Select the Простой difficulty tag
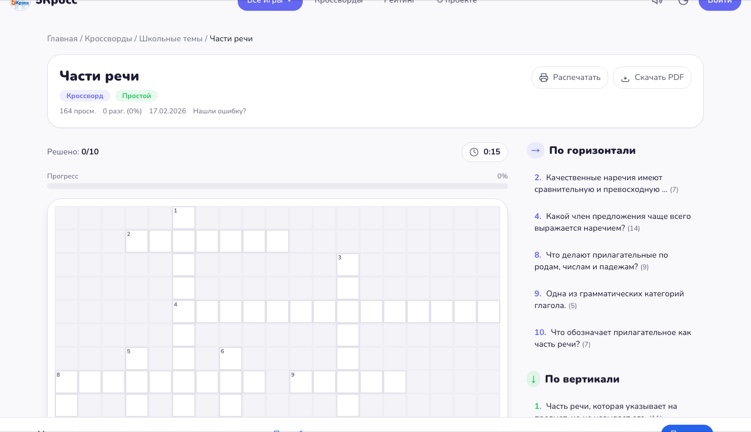 click(x=137, y=96)
